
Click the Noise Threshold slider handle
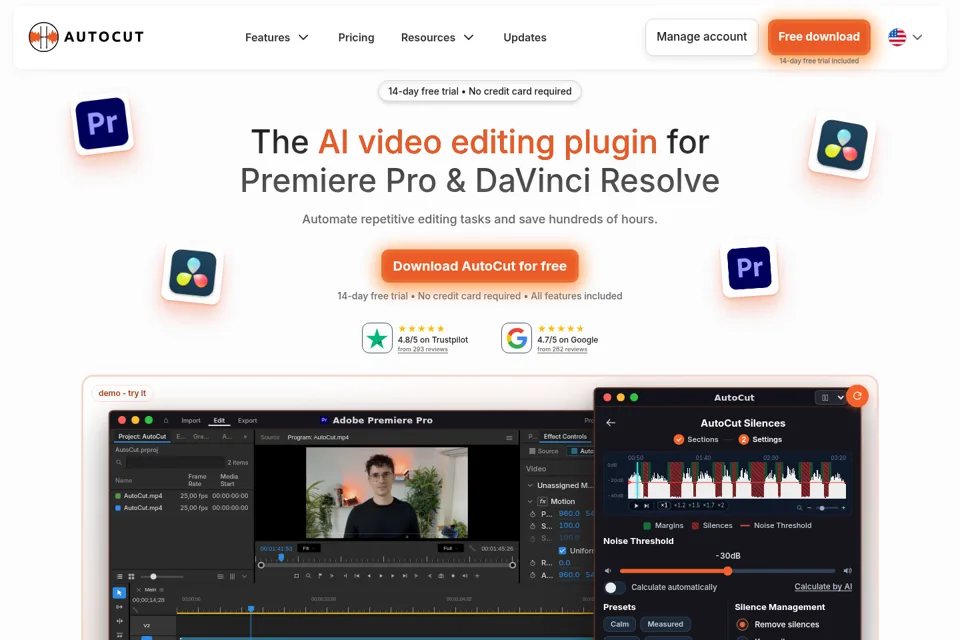(x=727, y=571)
